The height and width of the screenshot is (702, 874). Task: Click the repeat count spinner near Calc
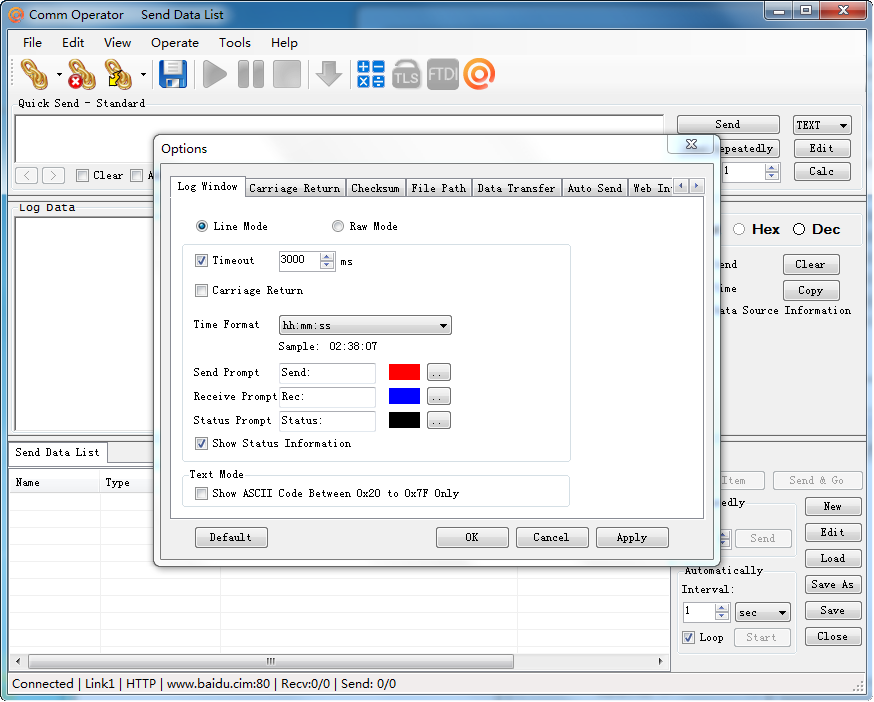point(772,172)
